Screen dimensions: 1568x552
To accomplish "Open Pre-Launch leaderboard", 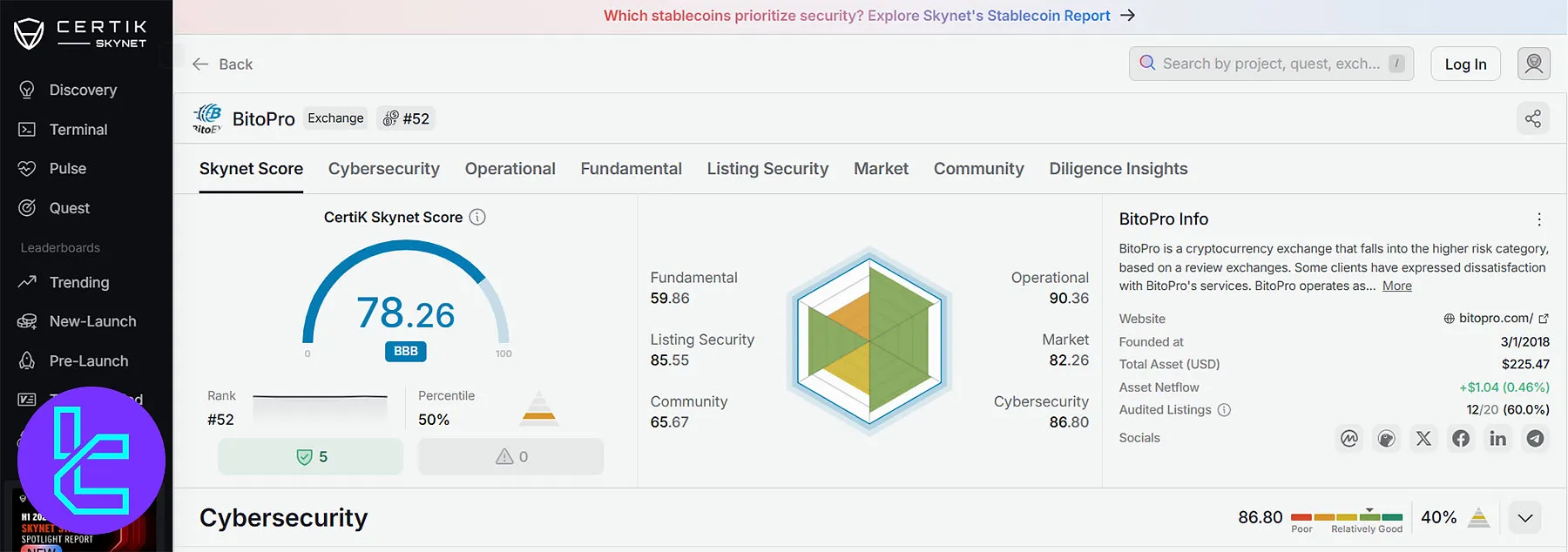I will coord(89,360).
